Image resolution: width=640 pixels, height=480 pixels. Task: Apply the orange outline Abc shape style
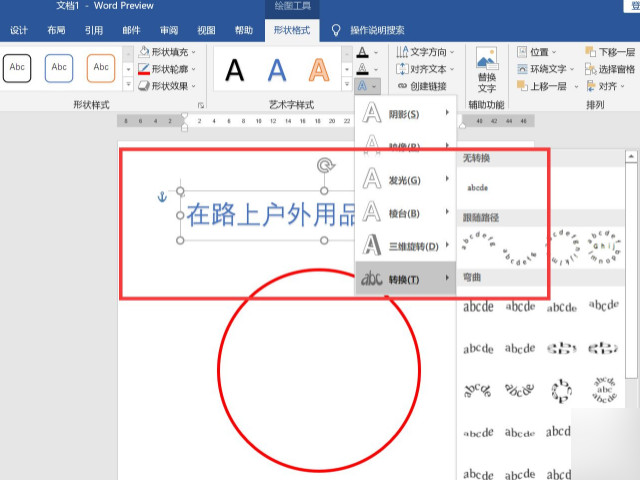pos(101,68)
